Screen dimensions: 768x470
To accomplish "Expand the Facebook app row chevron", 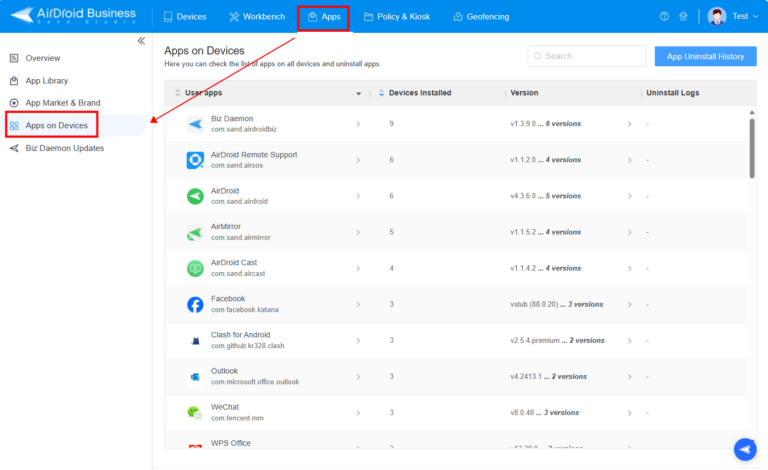I will [x=358, y=305].
